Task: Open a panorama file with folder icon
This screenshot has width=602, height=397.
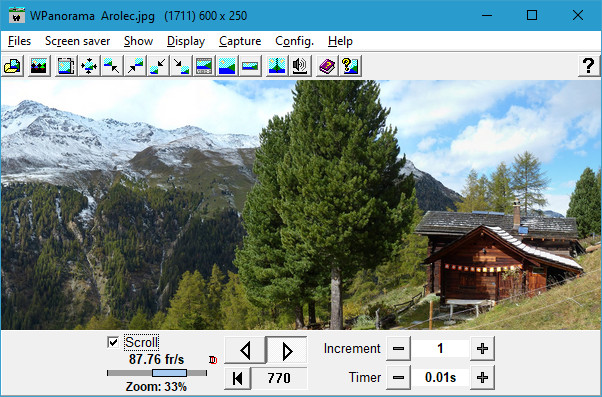Action: [x=13, y=66]
